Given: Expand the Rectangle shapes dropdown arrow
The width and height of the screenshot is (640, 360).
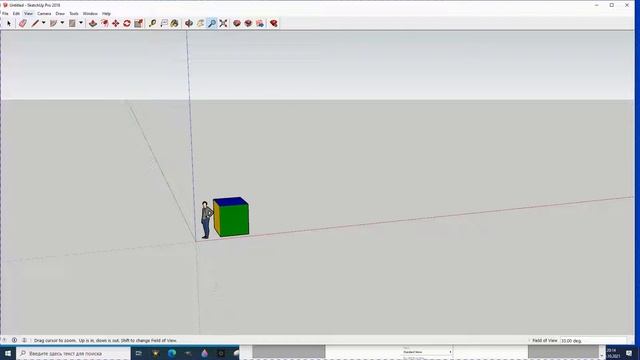Looking at the screenshot, I should coord(81,23).
